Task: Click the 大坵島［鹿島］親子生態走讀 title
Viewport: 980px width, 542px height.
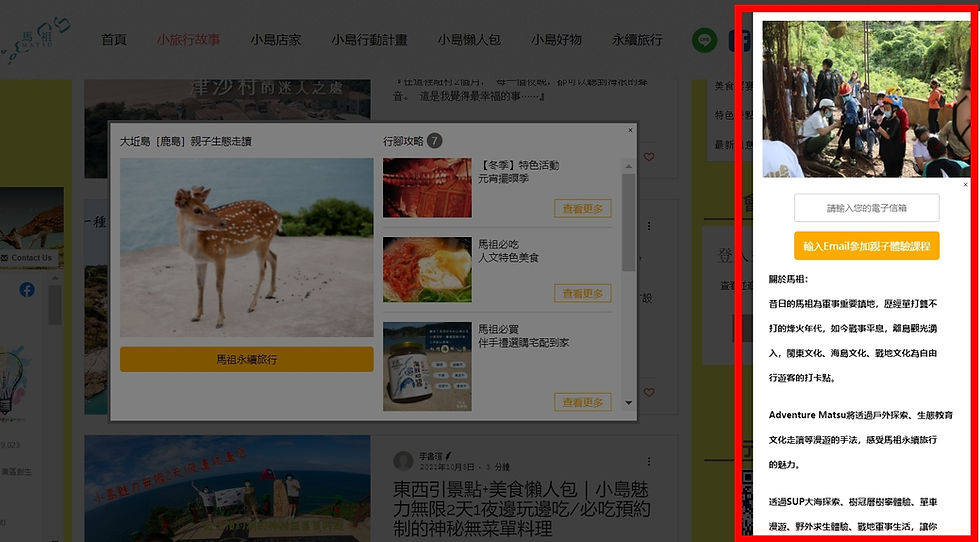Action: tap(186, 141)
